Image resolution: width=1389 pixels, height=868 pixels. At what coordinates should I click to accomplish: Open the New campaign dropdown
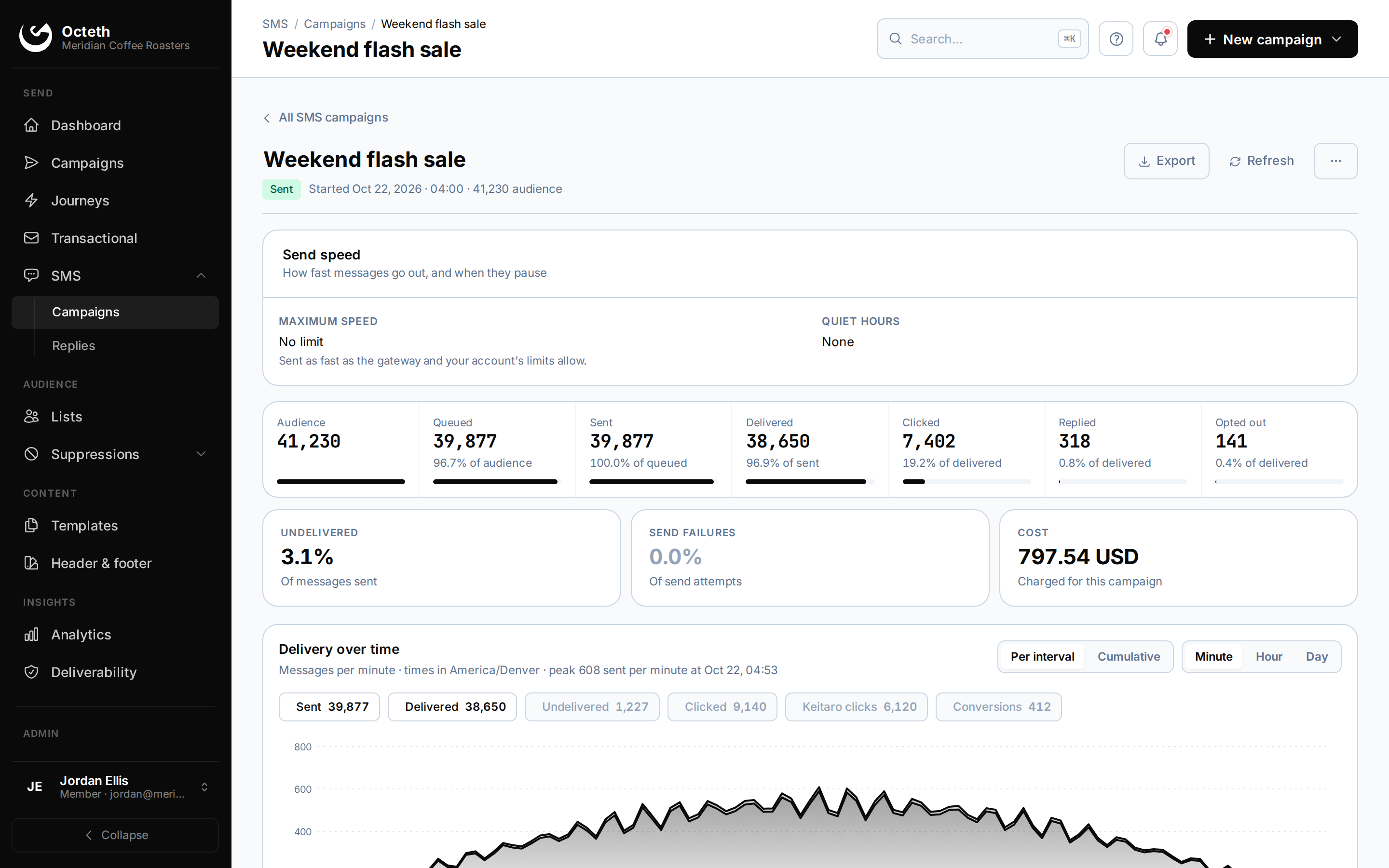point(1272,39)
